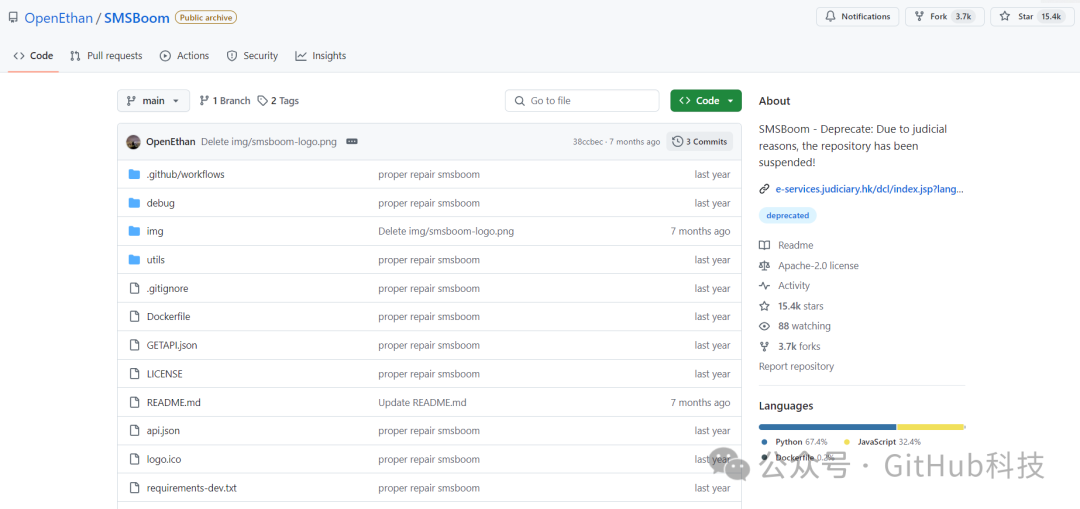Open commit hash 38ccbec
Screen dimensions: 1080x509
click(x=588, y=142)
